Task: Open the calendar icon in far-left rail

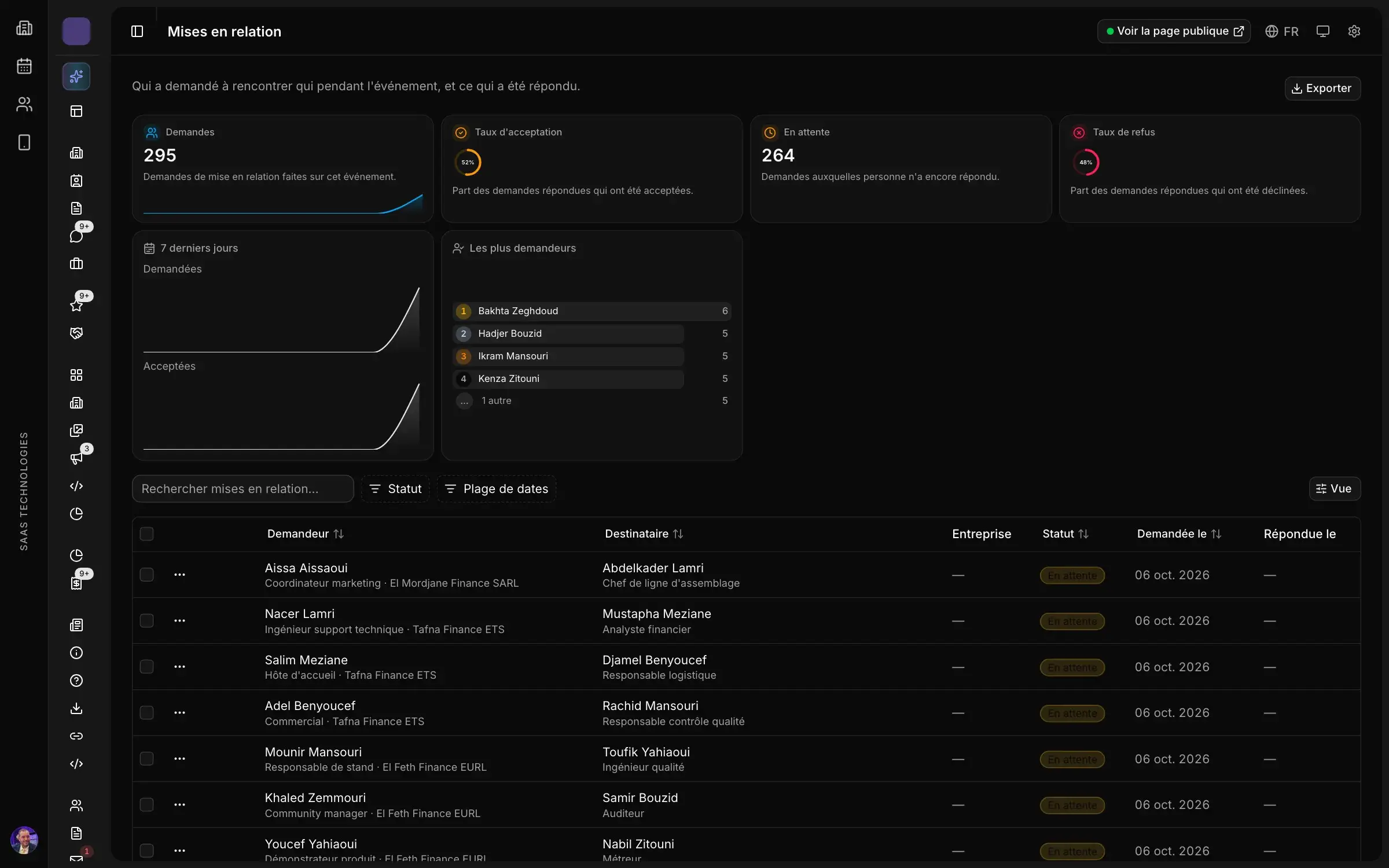Action: (24, 66)
